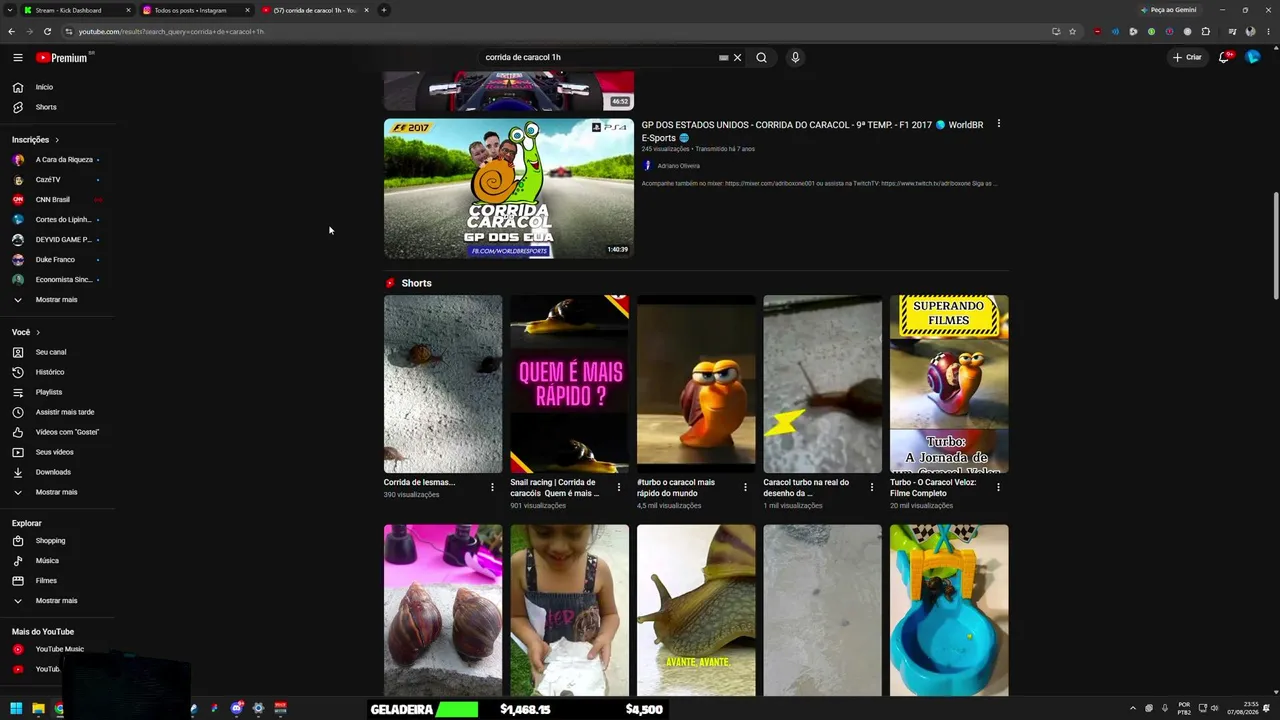1280x720 pixels.
Task: Reload the current page
Action: click(47, 31)
